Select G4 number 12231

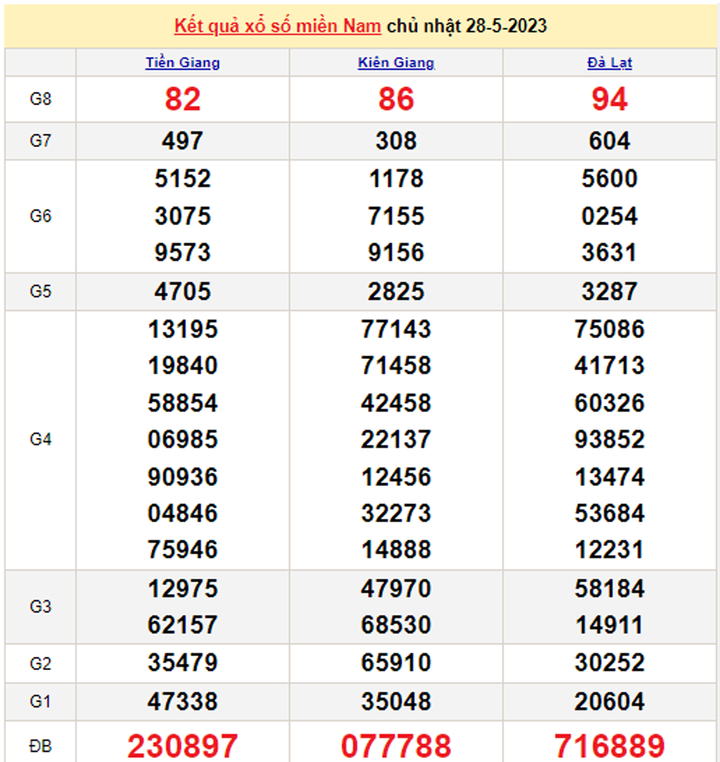(610, 550)
